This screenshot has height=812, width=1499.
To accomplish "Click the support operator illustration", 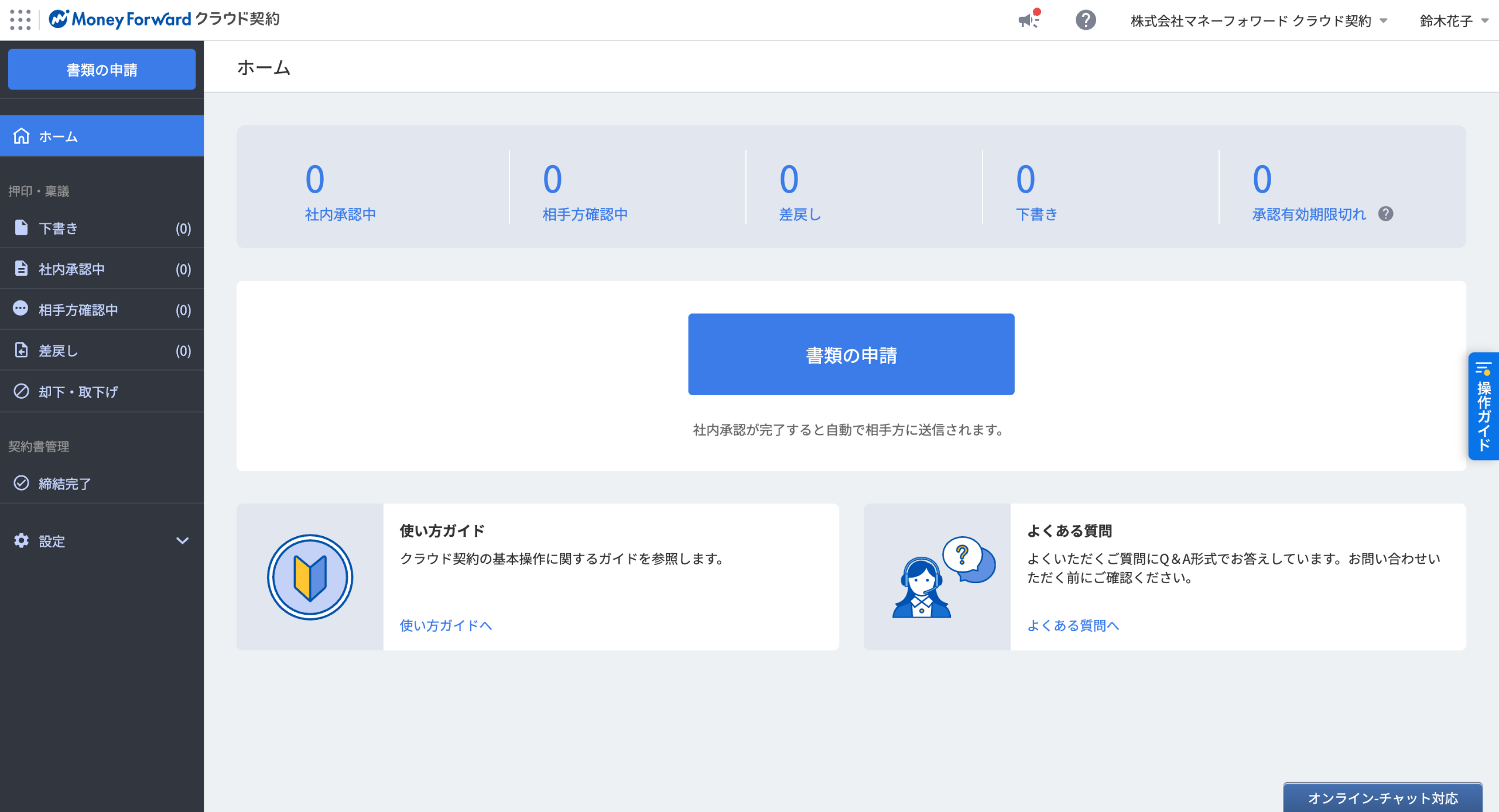I will pyautogui.click(x=942, y=577).
